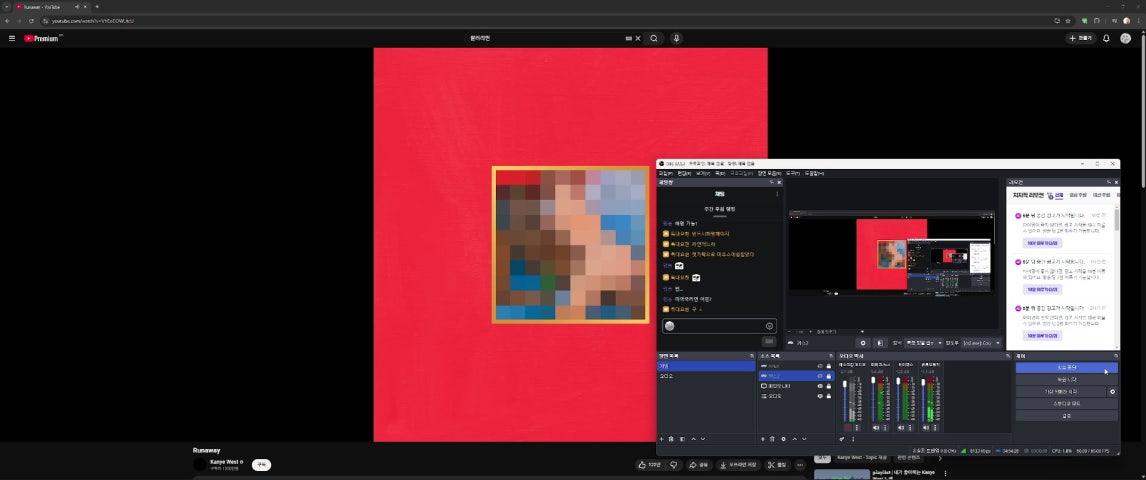Image resolution: width=1146 pixels, height=480 pixels.
Task: Go to YouTube Premium home logo
Action: (43, 38)
